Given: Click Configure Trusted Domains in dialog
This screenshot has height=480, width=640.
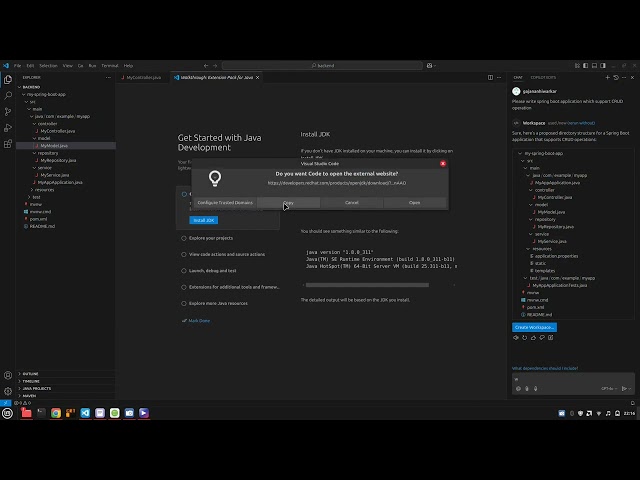Looking at the screenshot, I should point(225,203).
